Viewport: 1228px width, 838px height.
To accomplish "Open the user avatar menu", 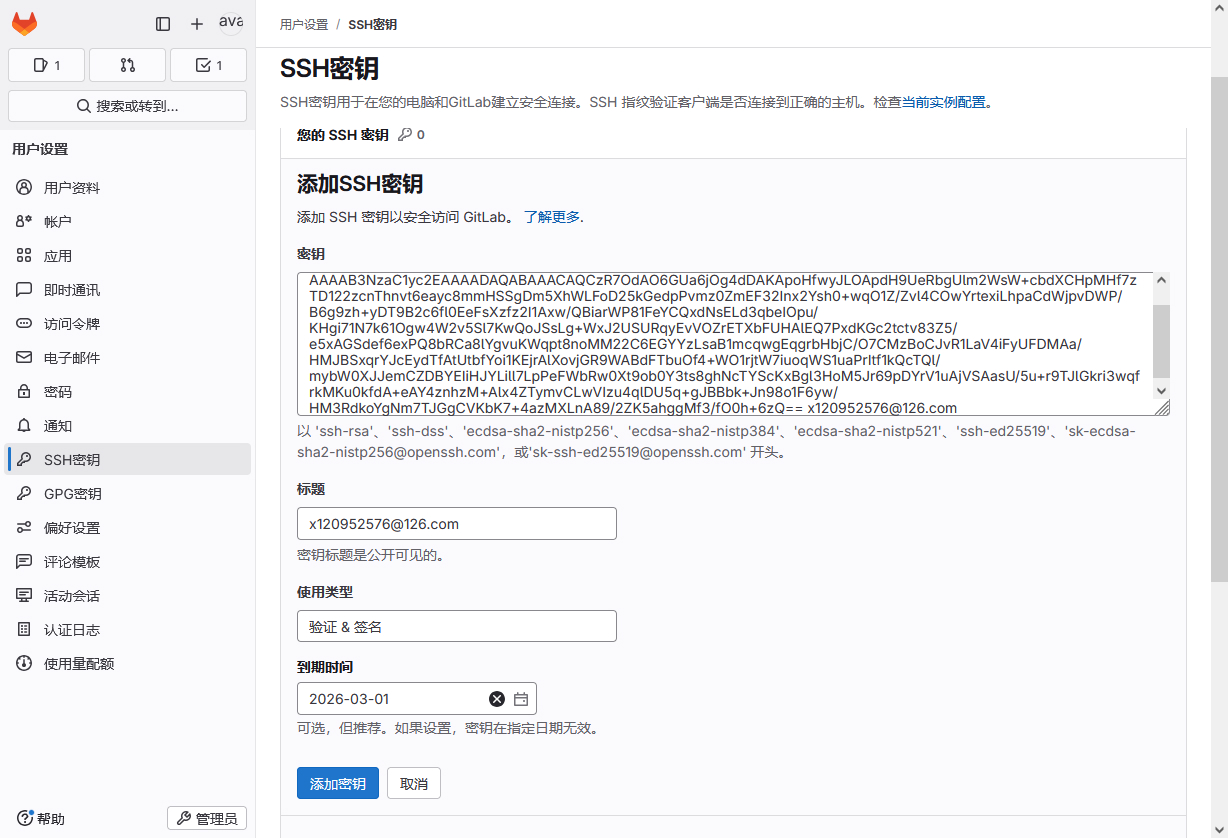I will coord(231,23).
